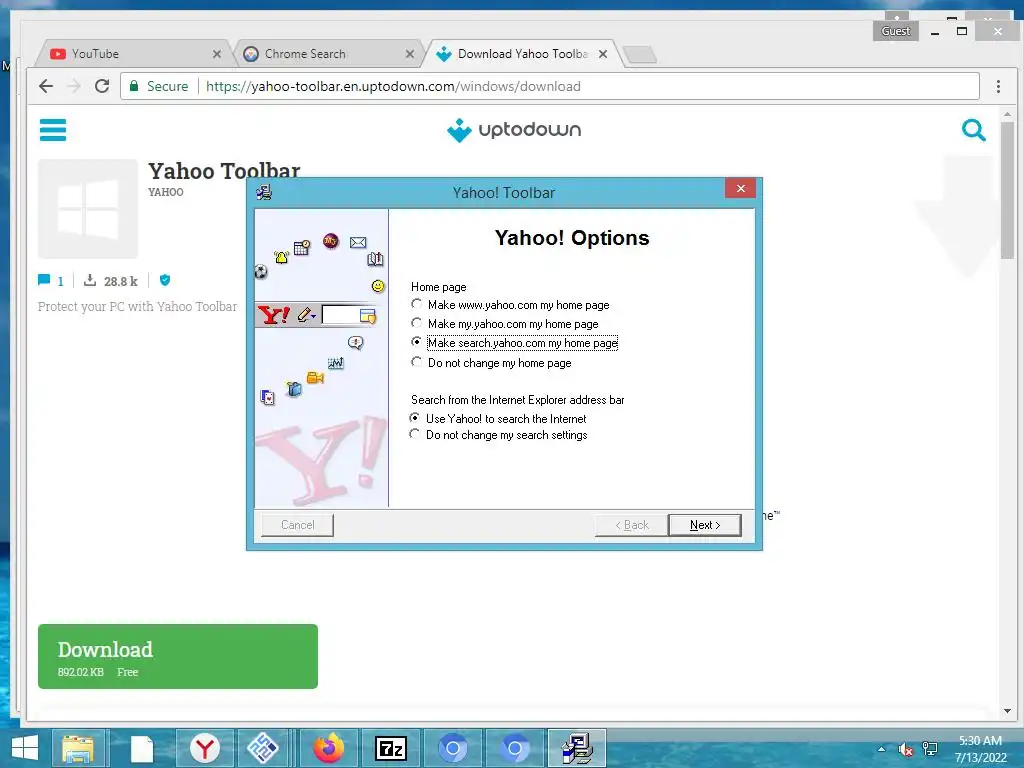The image size is (1024, 768).
Task: Click the page vertical scrollbar thumb
Action: click(1007, 189)
